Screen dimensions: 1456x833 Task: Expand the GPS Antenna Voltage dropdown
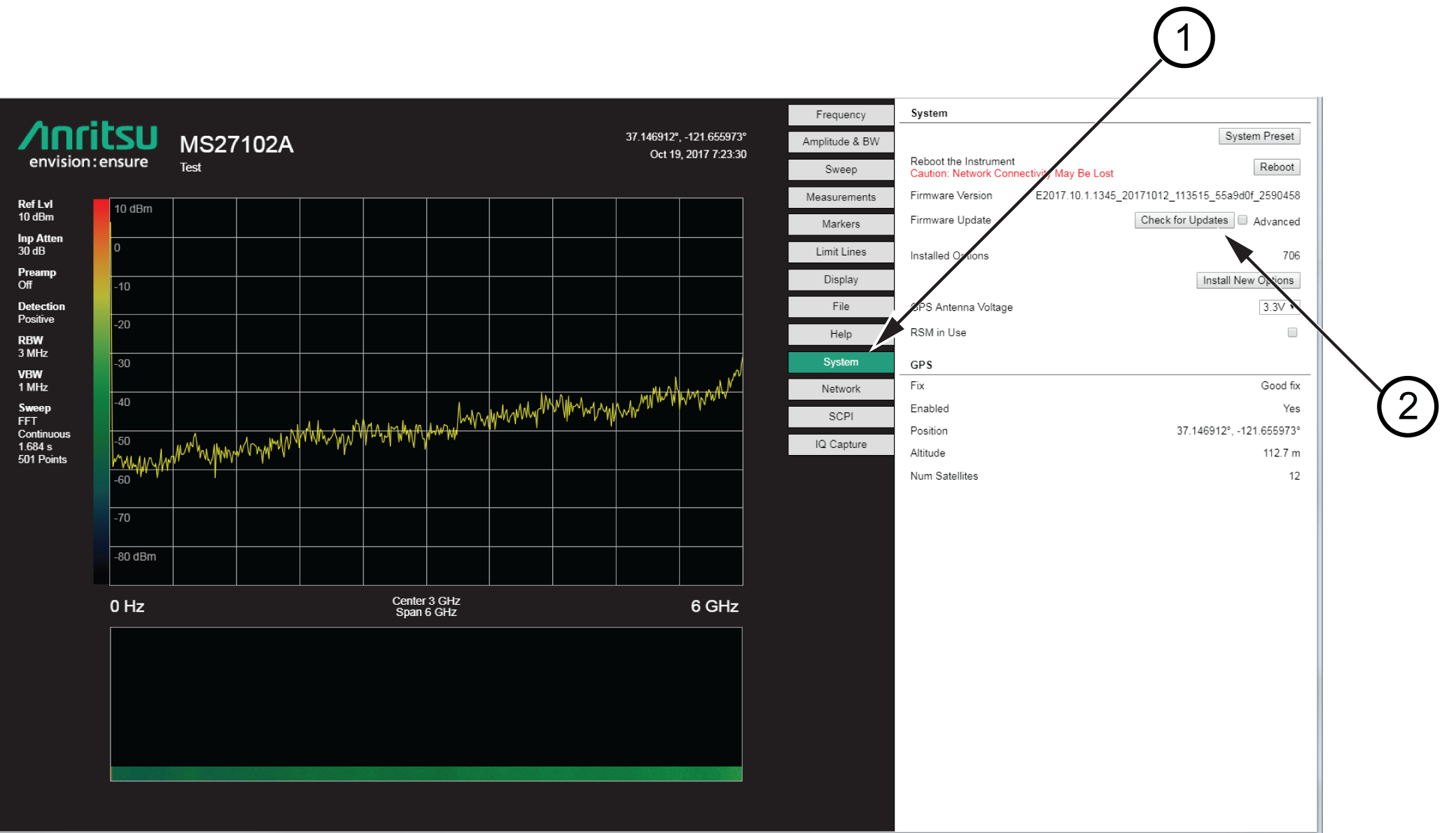pyautogui.click(x=1278, y=307)
